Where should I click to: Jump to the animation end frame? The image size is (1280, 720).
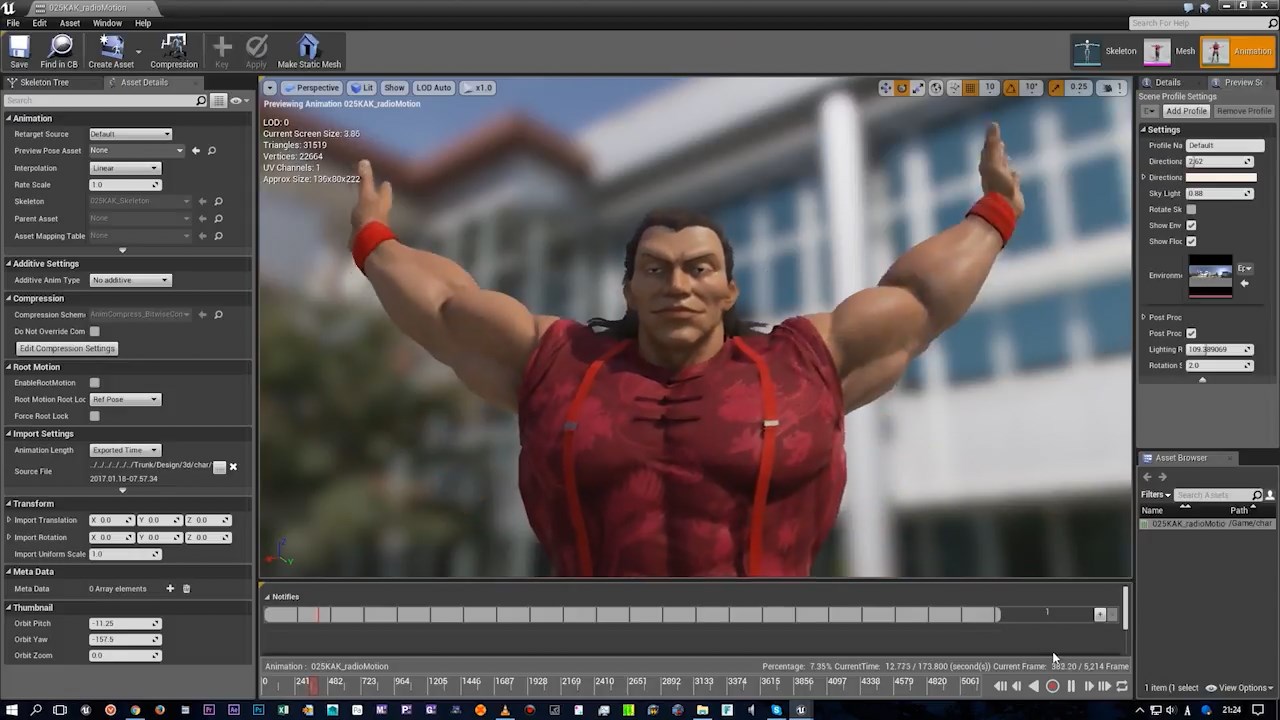1105,686
